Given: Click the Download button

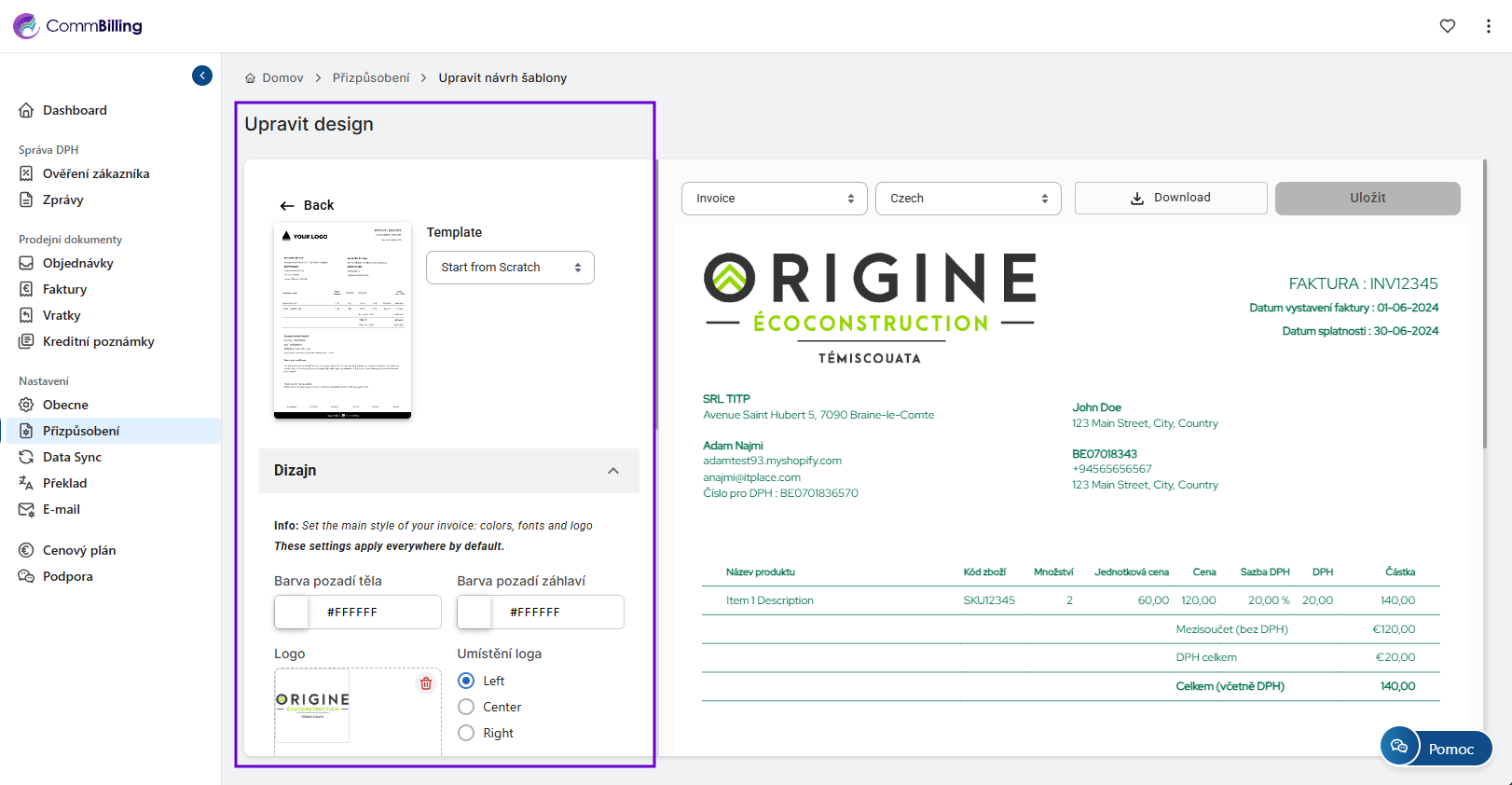Looking at the screenshot, I should pyautogui.click(x=1170, y=198).
